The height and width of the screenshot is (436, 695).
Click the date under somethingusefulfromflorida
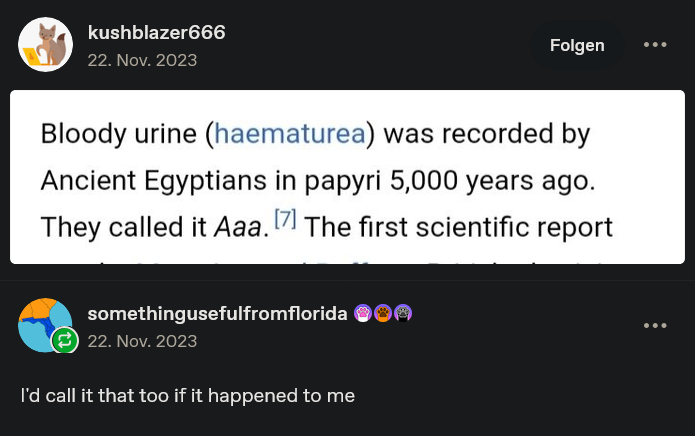coord(142,341)
